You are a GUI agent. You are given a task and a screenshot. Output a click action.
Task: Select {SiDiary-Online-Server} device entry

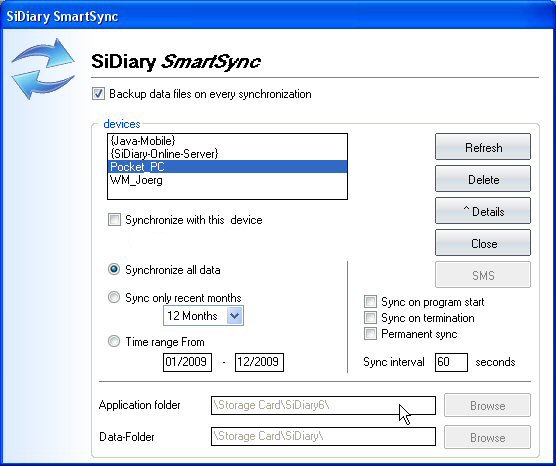click(227, 154)
